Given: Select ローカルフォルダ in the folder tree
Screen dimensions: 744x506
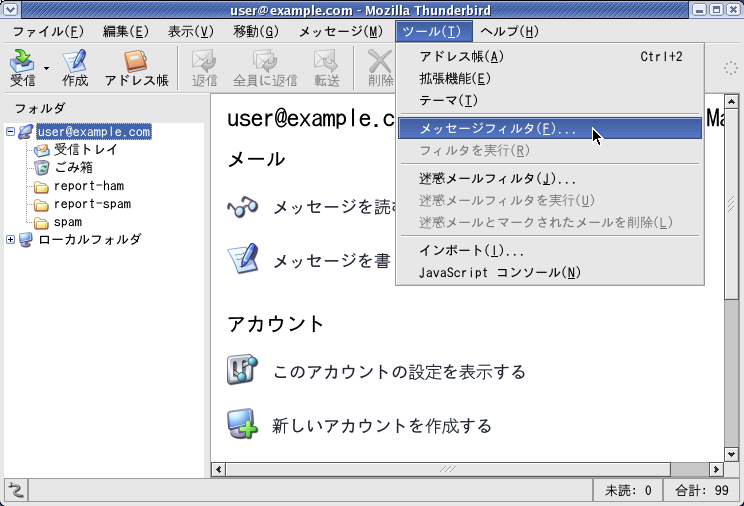Looking at the screenshot, I should point(90,239).
